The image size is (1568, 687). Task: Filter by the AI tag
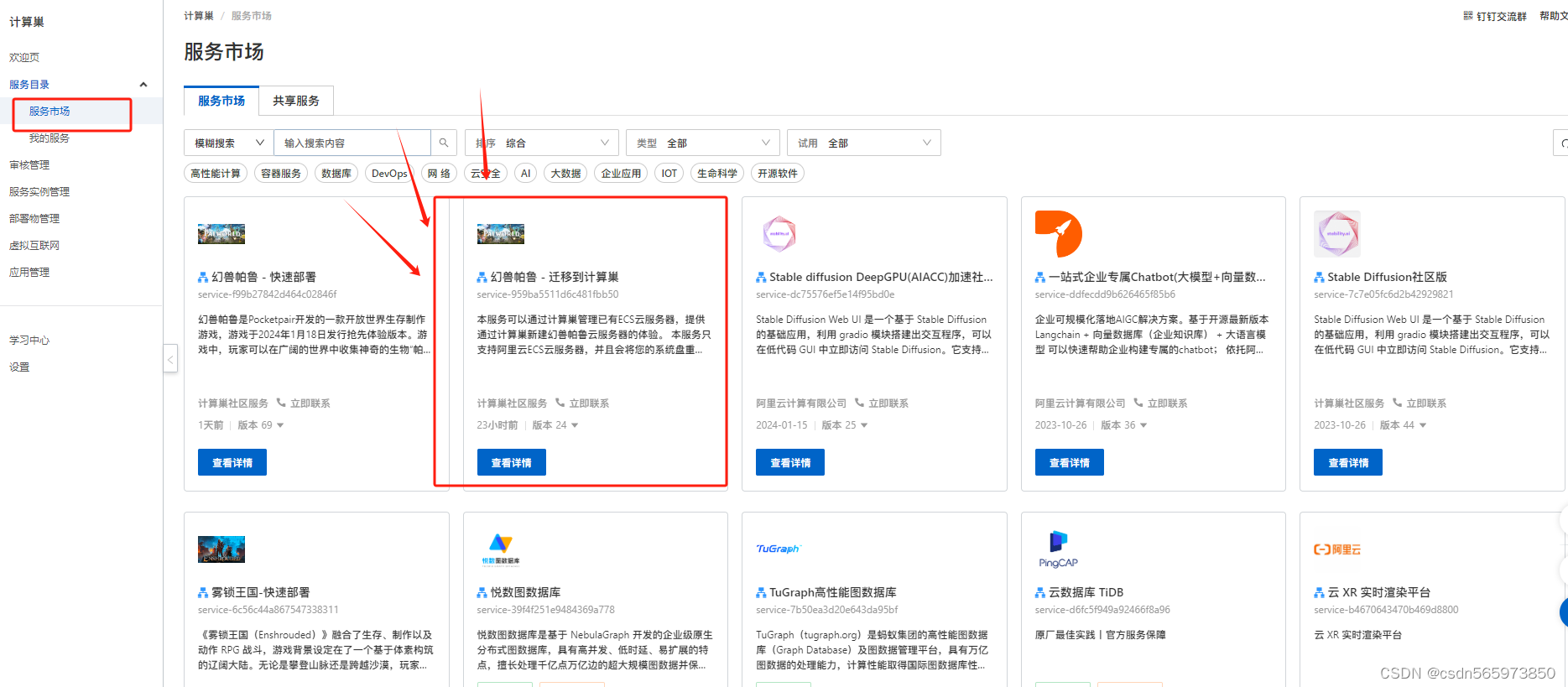[526, 173]
